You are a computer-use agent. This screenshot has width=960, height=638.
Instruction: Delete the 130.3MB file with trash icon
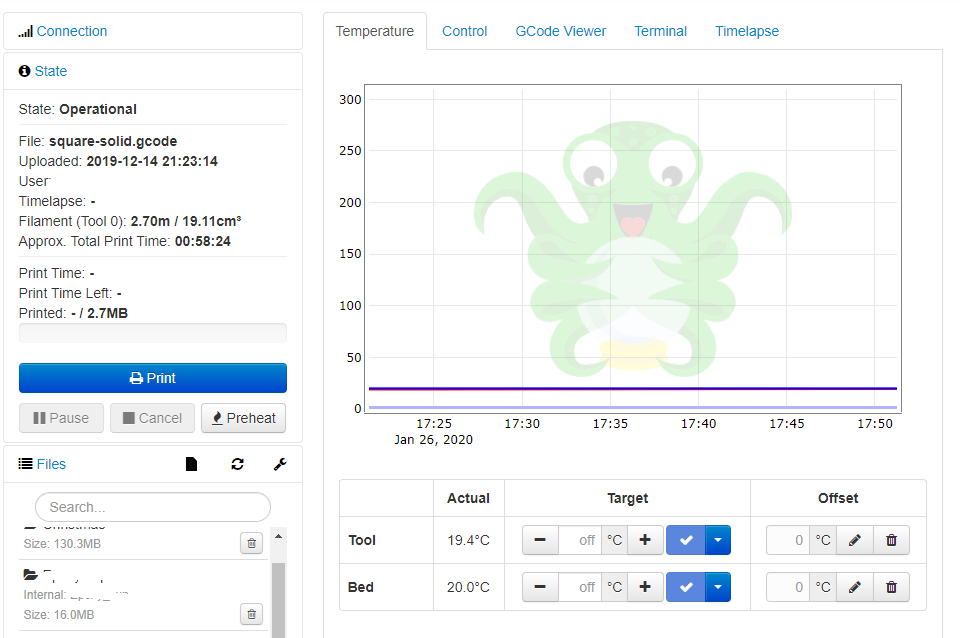tap(252, 543)
